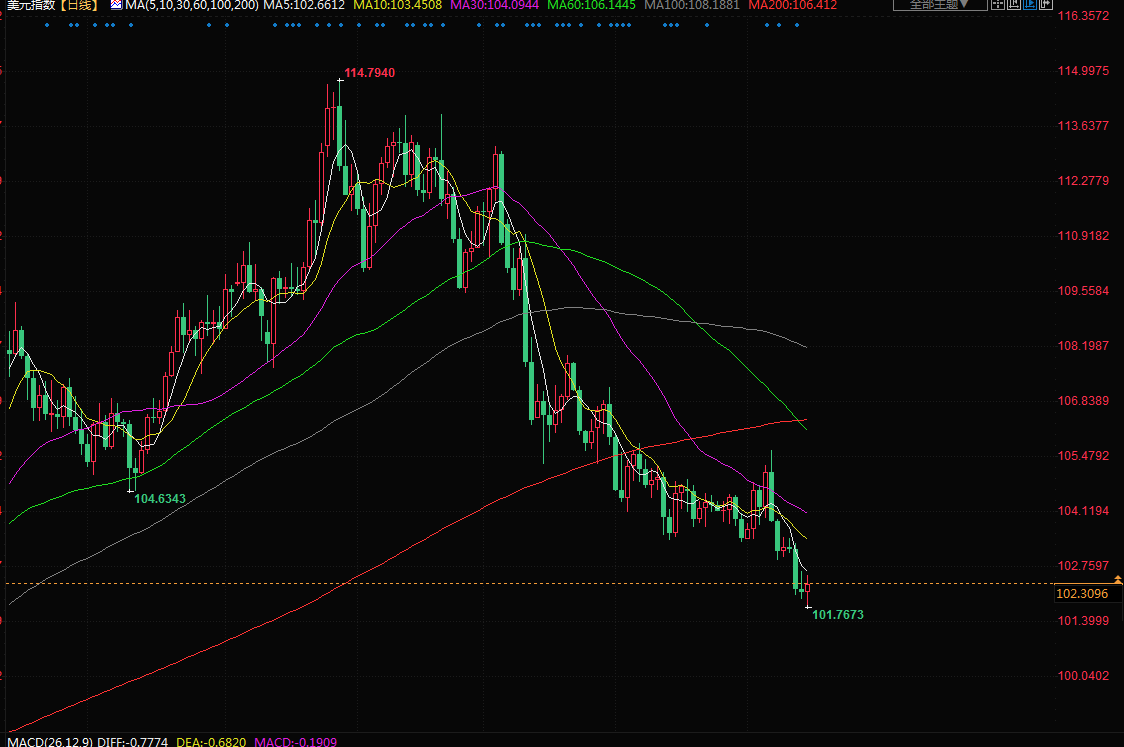
Task: Open MA(5,10,30,60,100,200) parameter settings
Action: click(x=191, y=5)
